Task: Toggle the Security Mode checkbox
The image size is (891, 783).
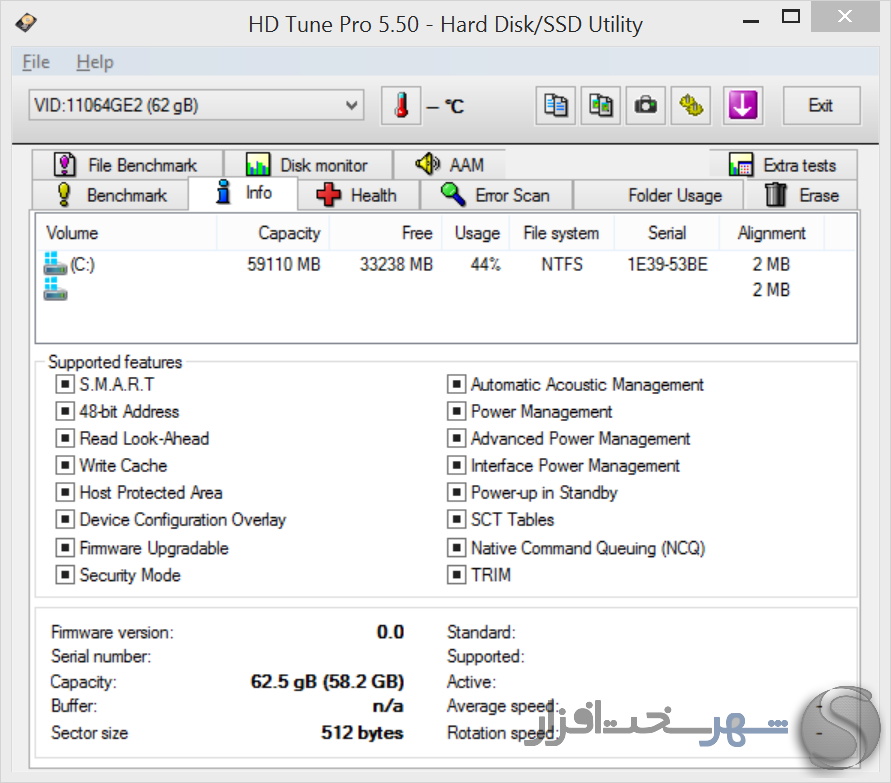Action: coord(65,574)
